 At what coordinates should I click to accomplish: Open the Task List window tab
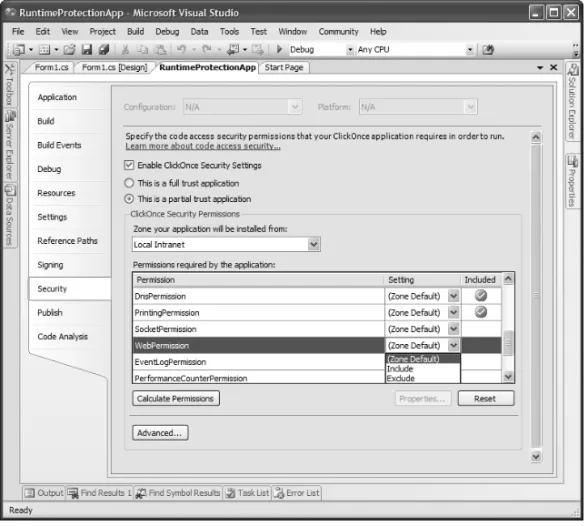click(248, 493)
